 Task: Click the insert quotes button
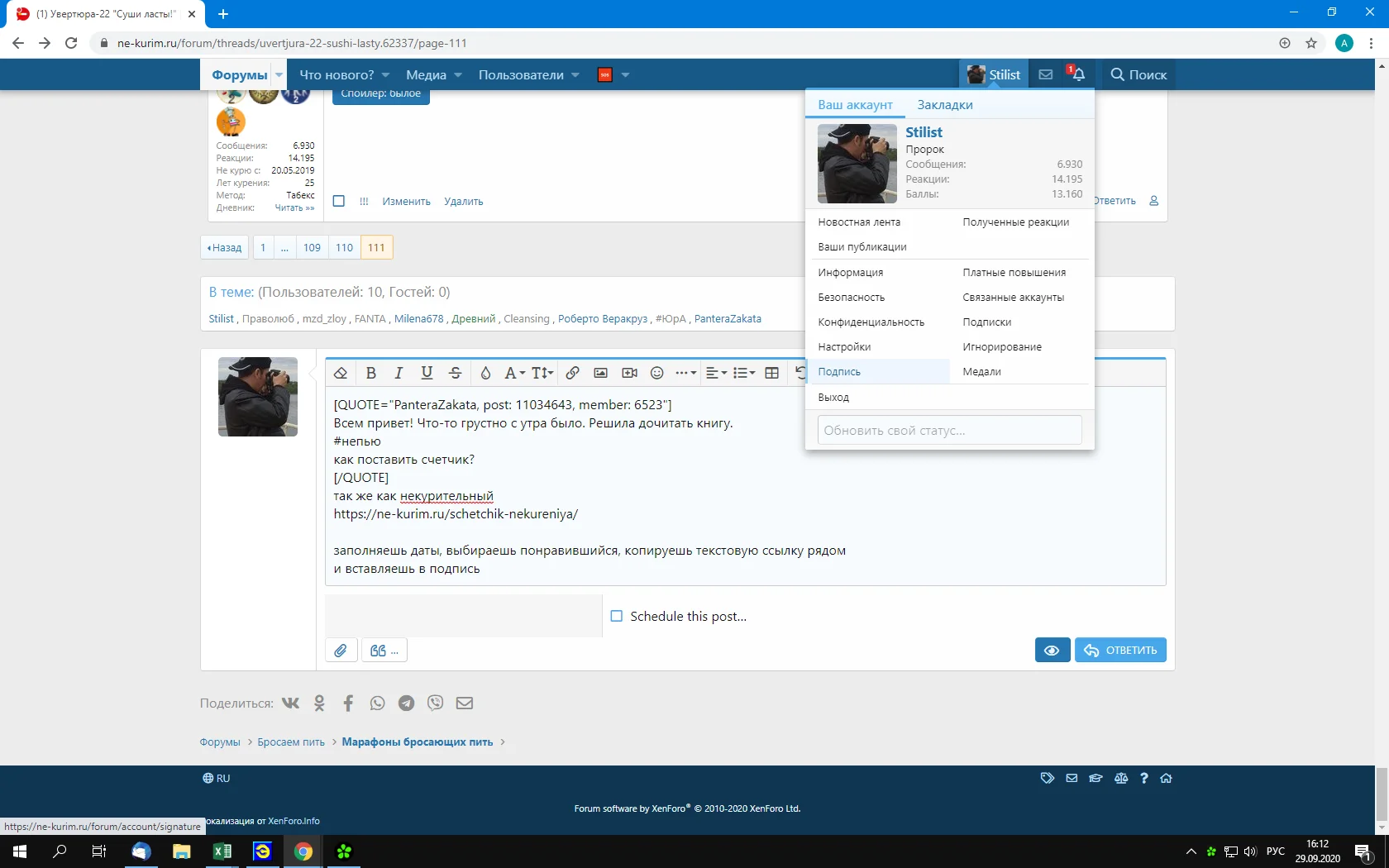[x=384, y=651]
